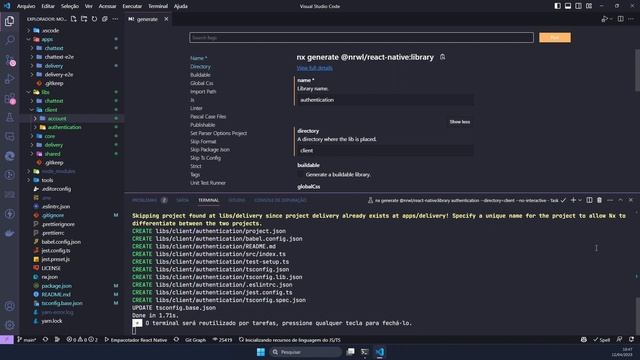Open the Microsoft Edge tools icon in activity bar
This screenshot has height=360, width=640.
pos(9,156)
